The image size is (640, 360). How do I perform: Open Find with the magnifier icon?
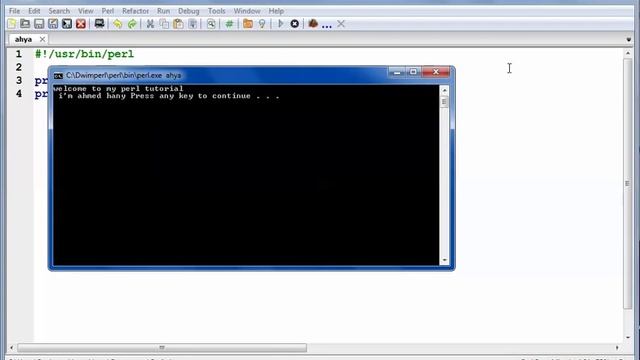[x=211, y=24]
